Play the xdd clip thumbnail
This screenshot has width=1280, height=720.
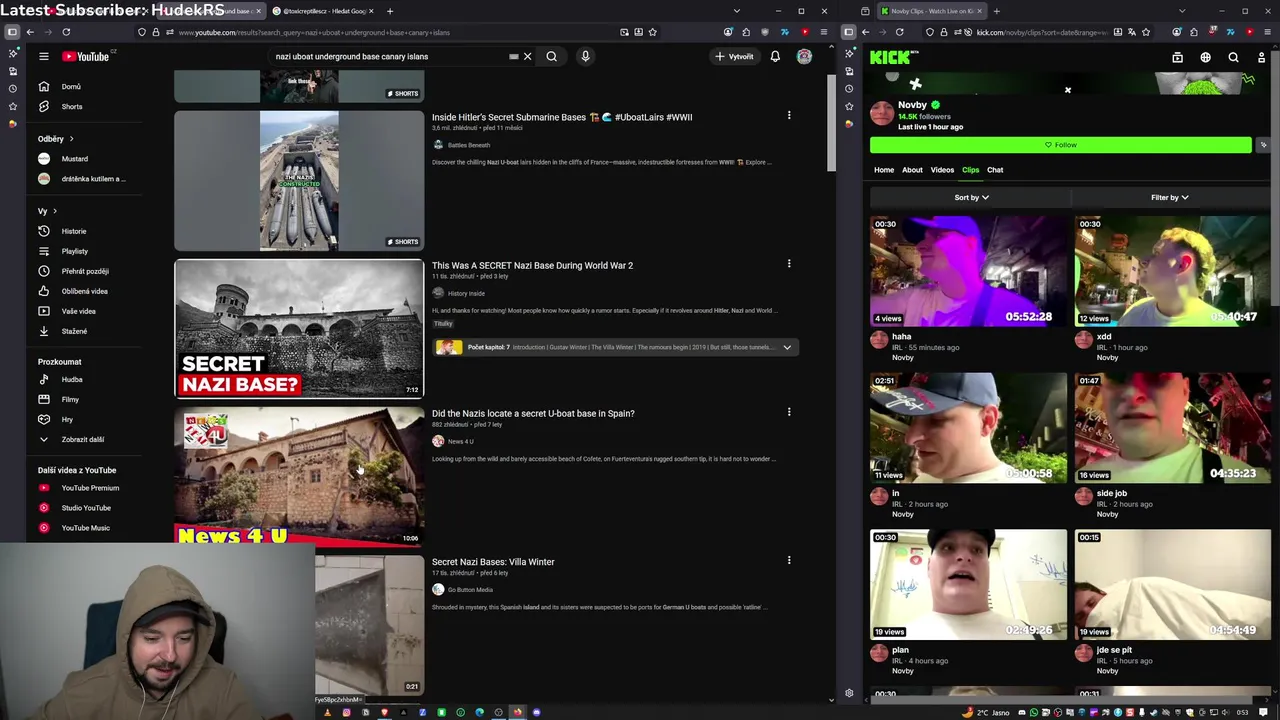coord(1172,271)
